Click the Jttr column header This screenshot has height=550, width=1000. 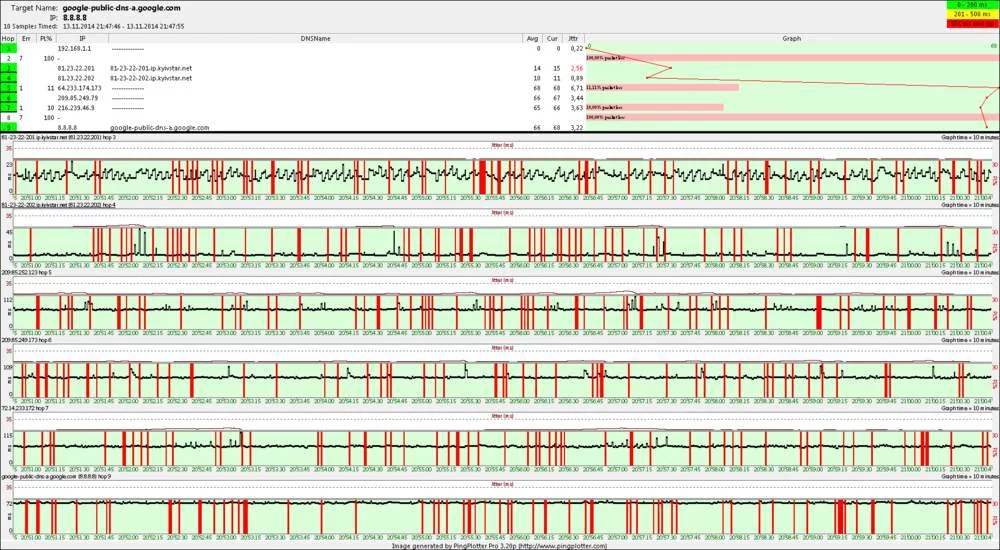click(573, 38)
